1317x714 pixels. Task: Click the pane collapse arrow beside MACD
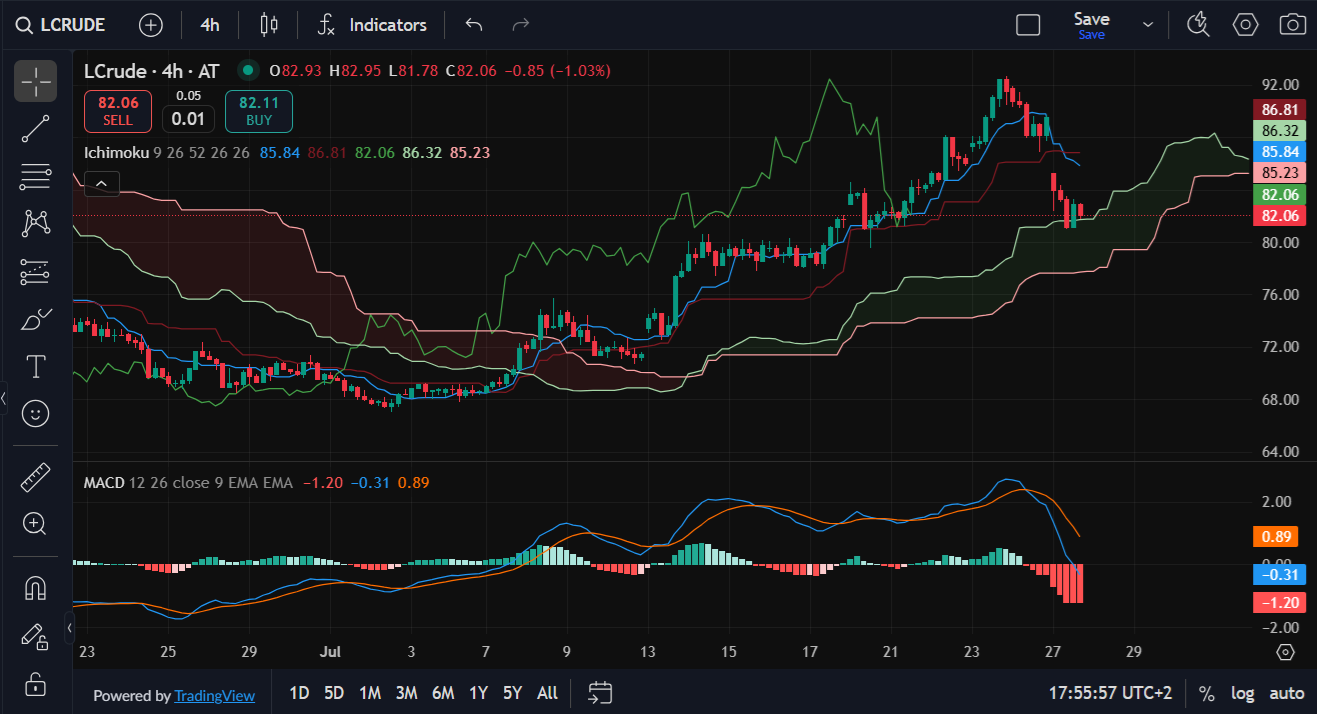(69, 627)
